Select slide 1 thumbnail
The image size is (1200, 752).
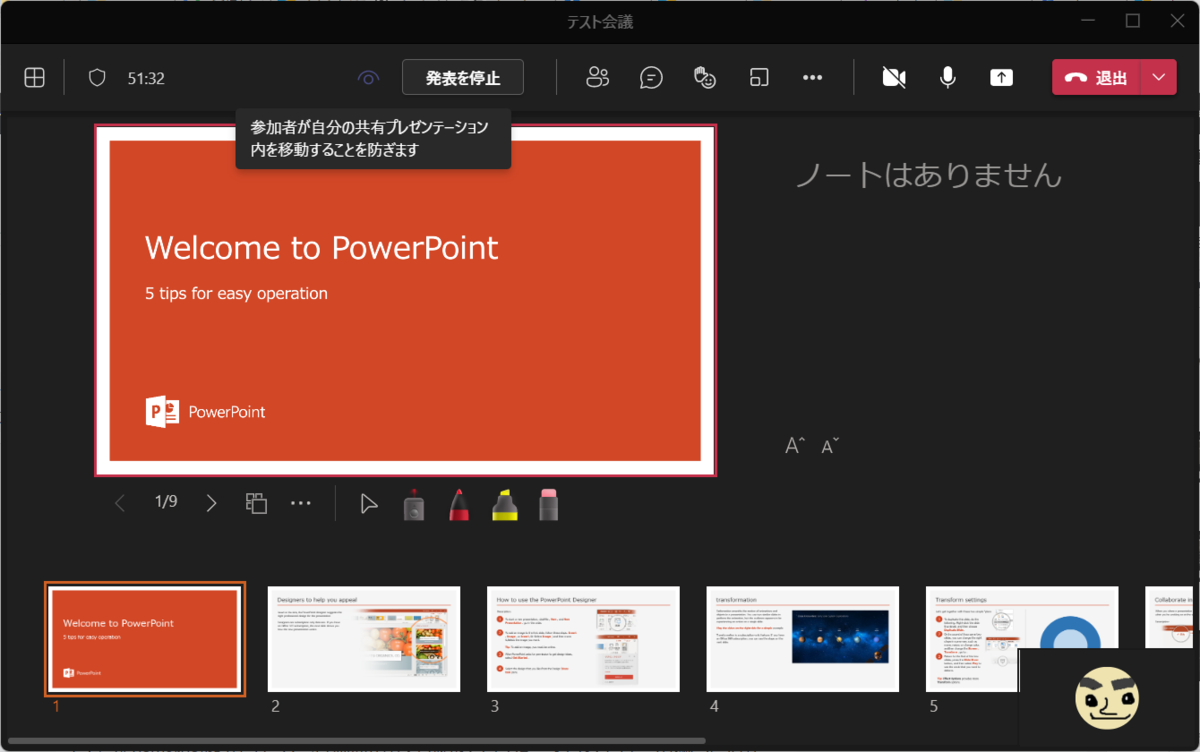click(x=145, y=638)
